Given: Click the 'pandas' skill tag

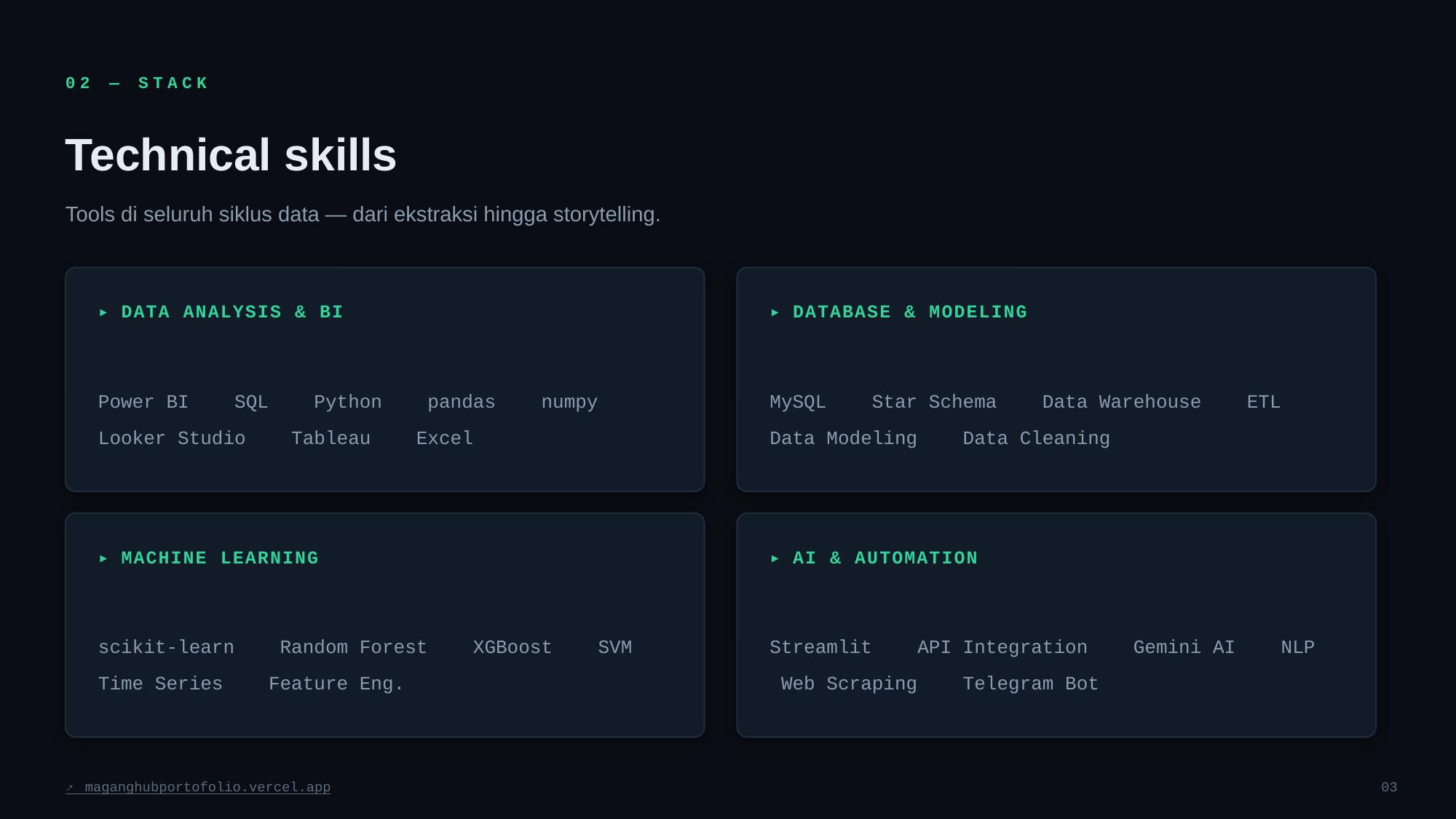Looking at the screenshot, I should pyautogui.click(x=462, y=402).
